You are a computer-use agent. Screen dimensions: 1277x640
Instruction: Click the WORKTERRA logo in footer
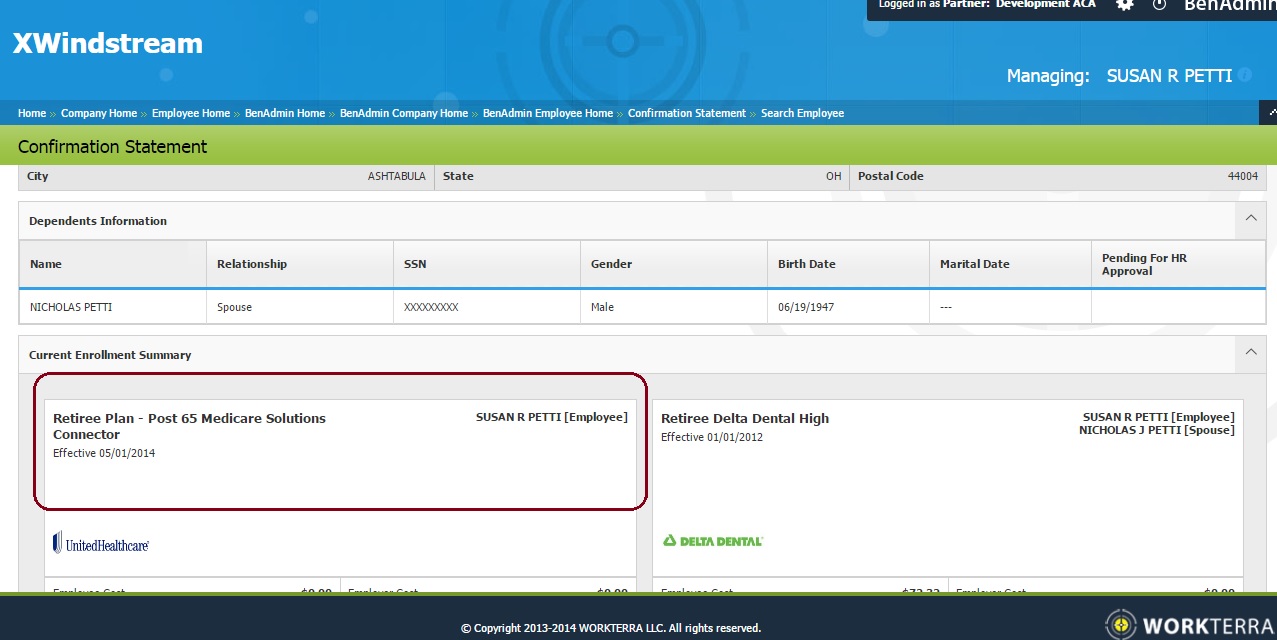[x=1189, y=626]
